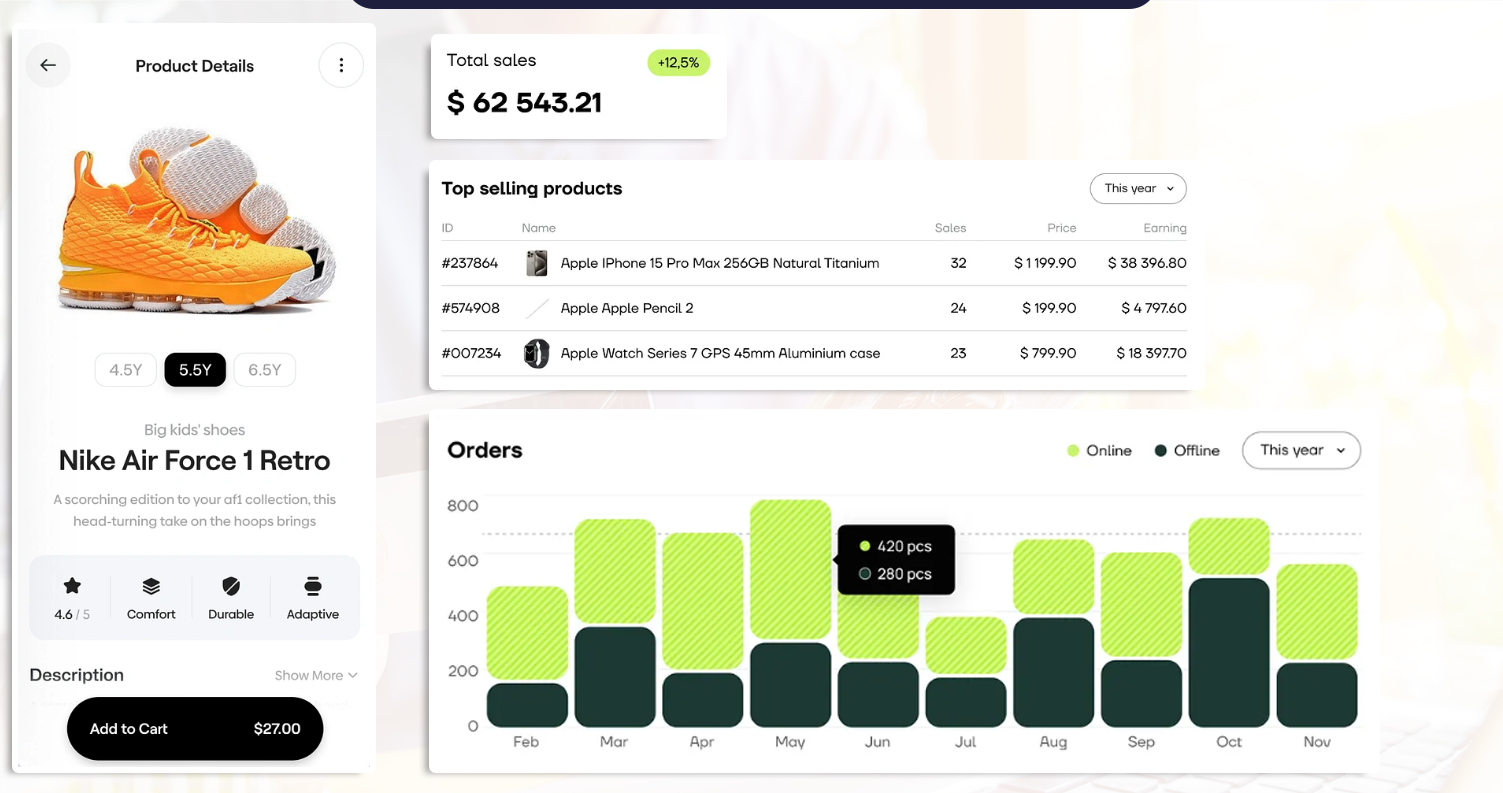This screenshot has width=1503, height=793.
Task: Select the Comfort feature icon
Action: [x=151, y=588]
